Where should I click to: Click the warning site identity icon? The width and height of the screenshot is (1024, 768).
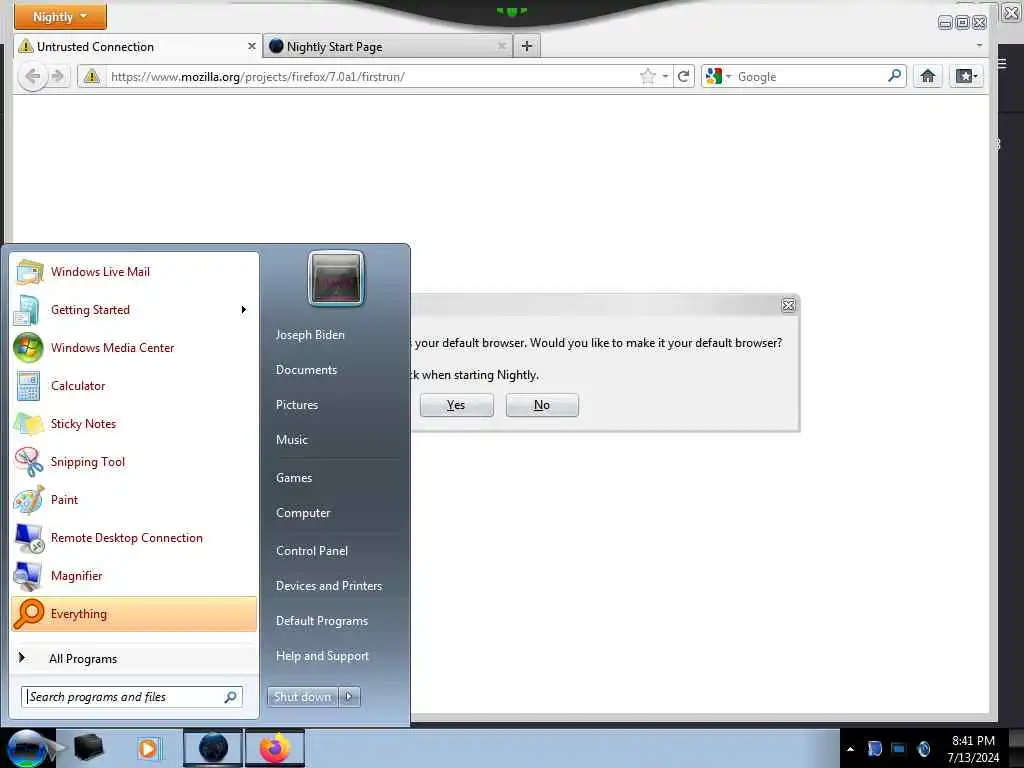(92, 76)
